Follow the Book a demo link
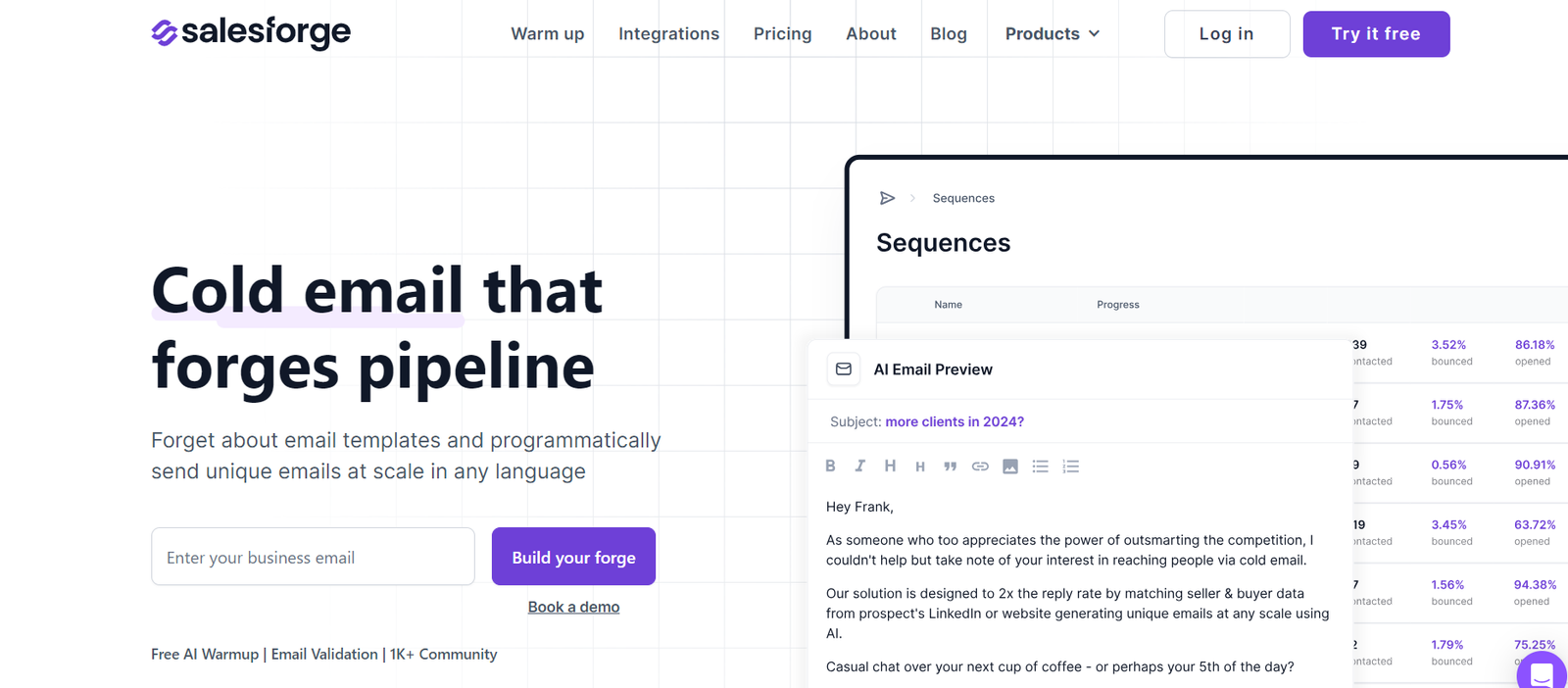Screen dimensions: 1568x688 pos(573,607)
